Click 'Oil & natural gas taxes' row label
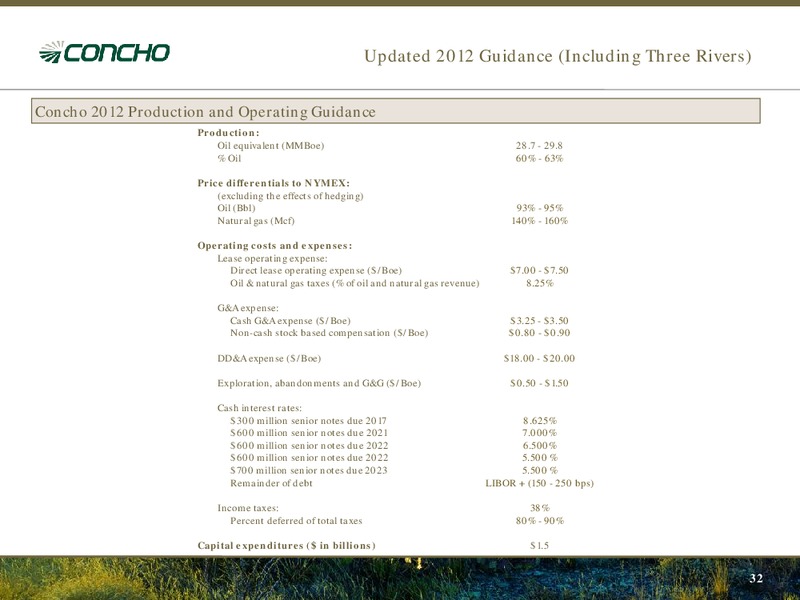Image resolution: width=800 pixels, height=600 pixels. click(355, 283)
